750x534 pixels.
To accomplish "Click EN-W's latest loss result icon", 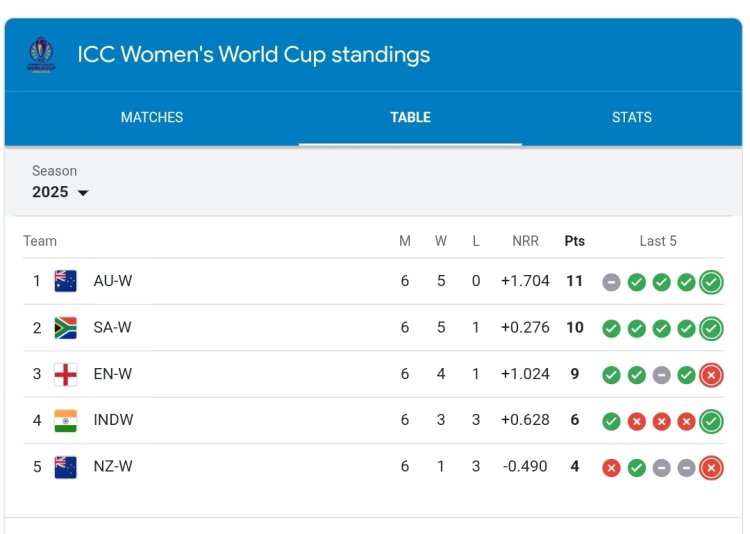I will pos(711,375).
